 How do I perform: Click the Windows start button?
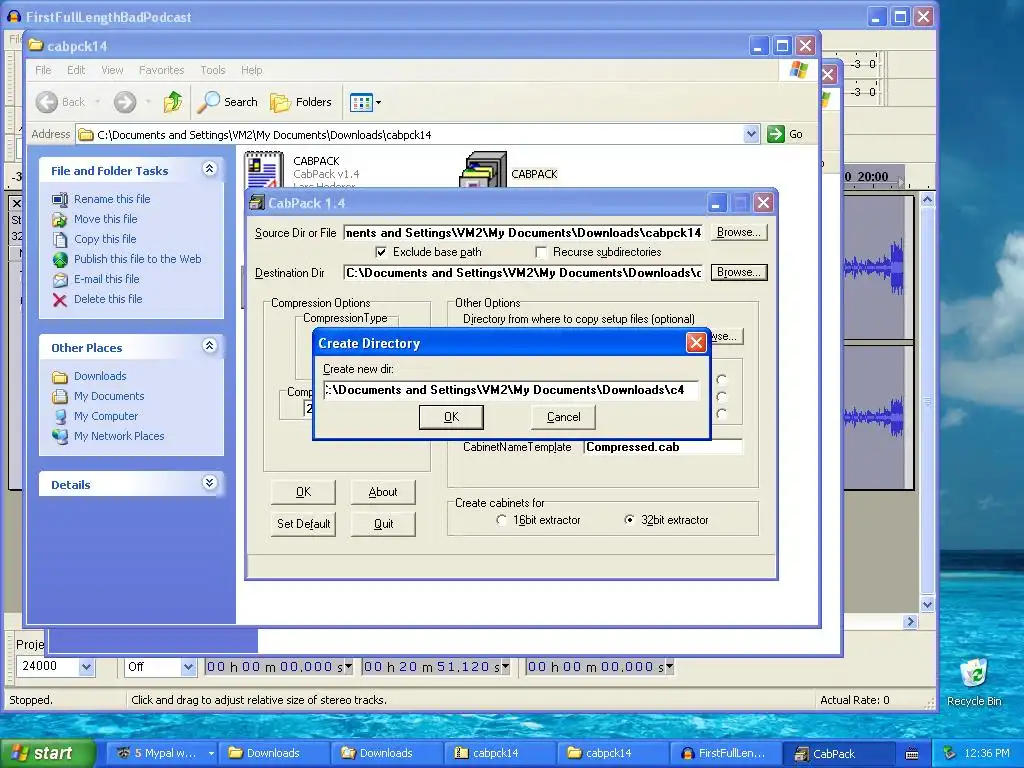pos(46,753)
